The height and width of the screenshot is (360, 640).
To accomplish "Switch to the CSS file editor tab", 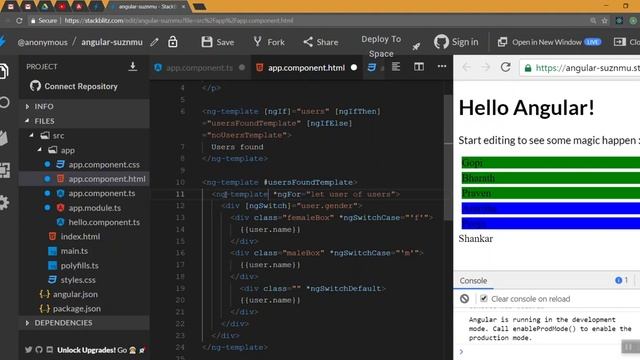I will pos(373,67).
